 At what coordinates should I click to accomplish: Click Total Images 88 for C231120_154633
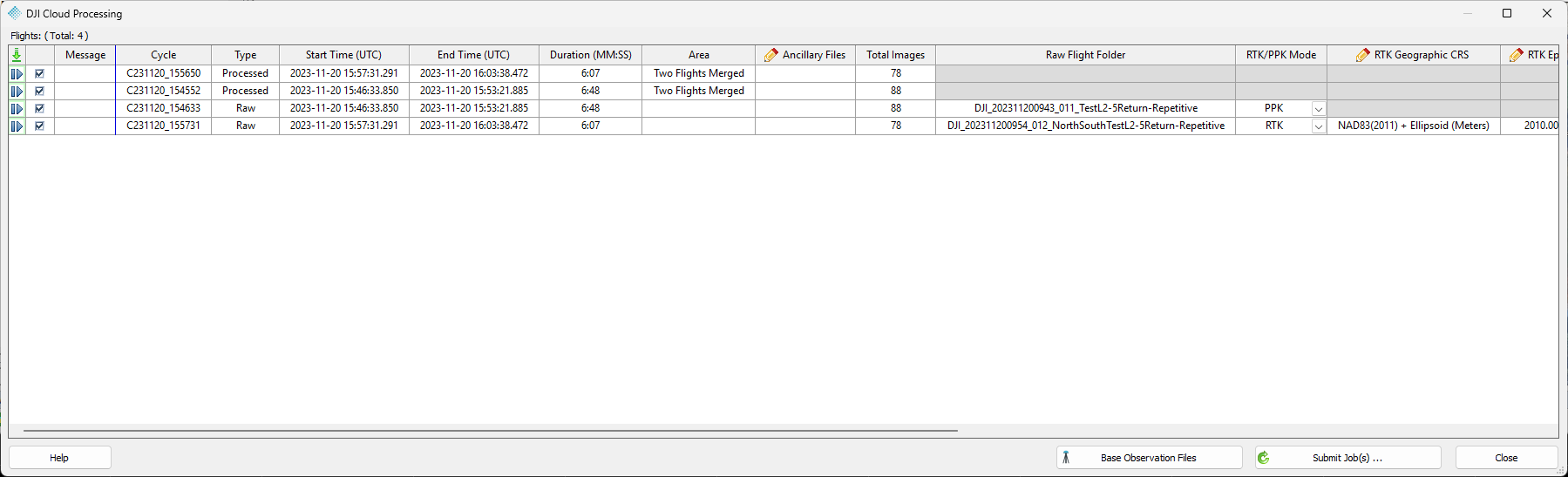pyautogui.click(x=896, y=108)
